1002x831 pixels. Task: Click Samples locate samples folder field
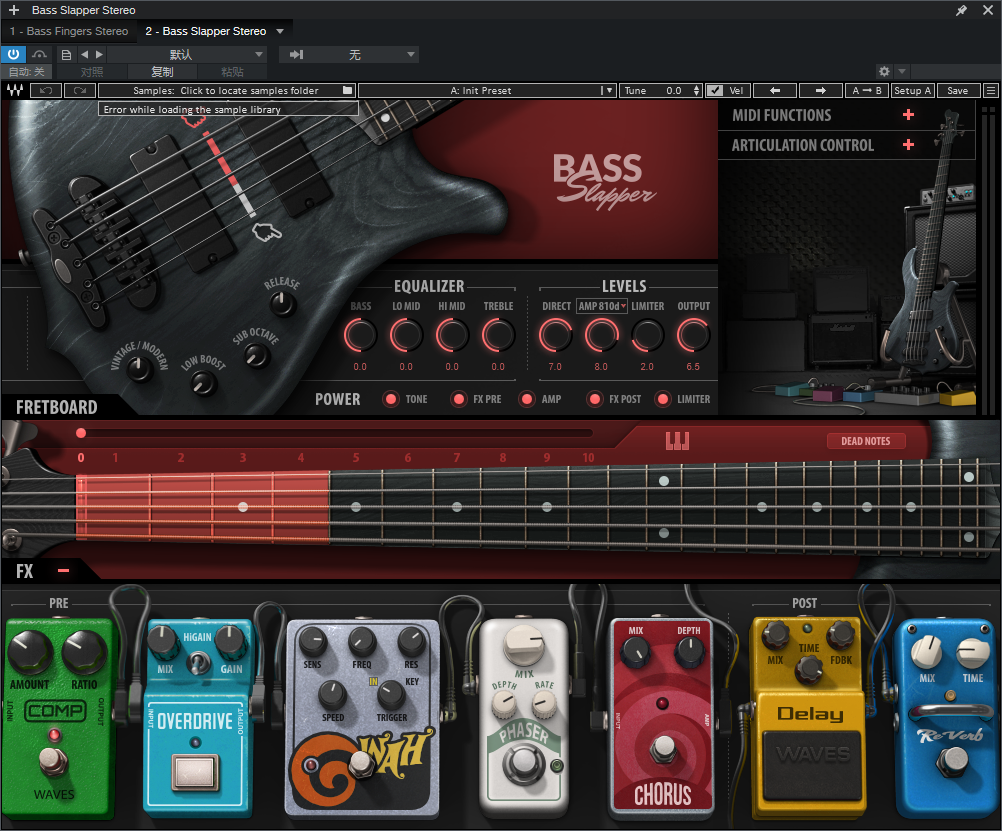point(226,90)
